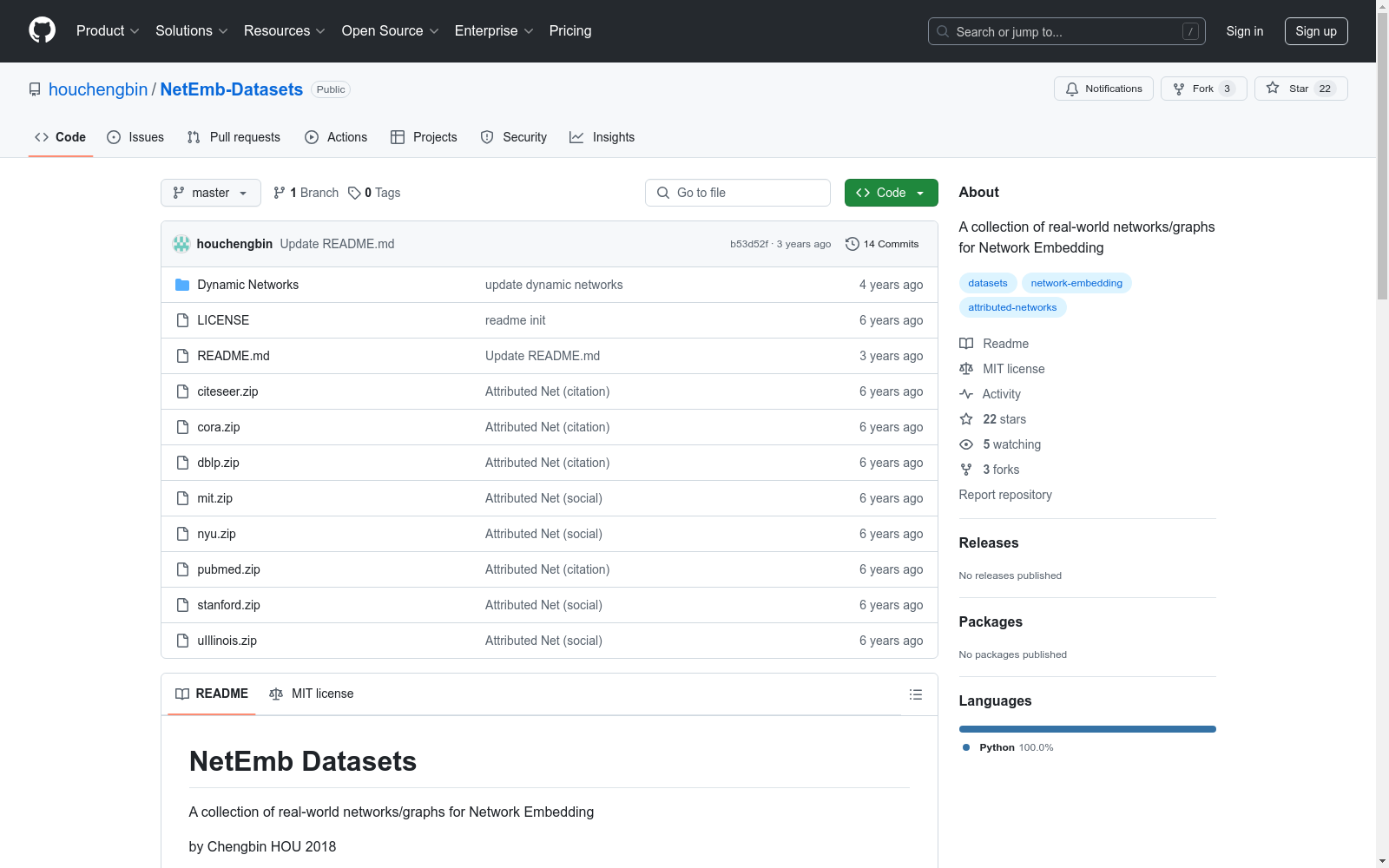This screenshot has width=1389, height=868.
Task: Click the tag icon beside 0 Tags
Action: click(x=354, y=193)
